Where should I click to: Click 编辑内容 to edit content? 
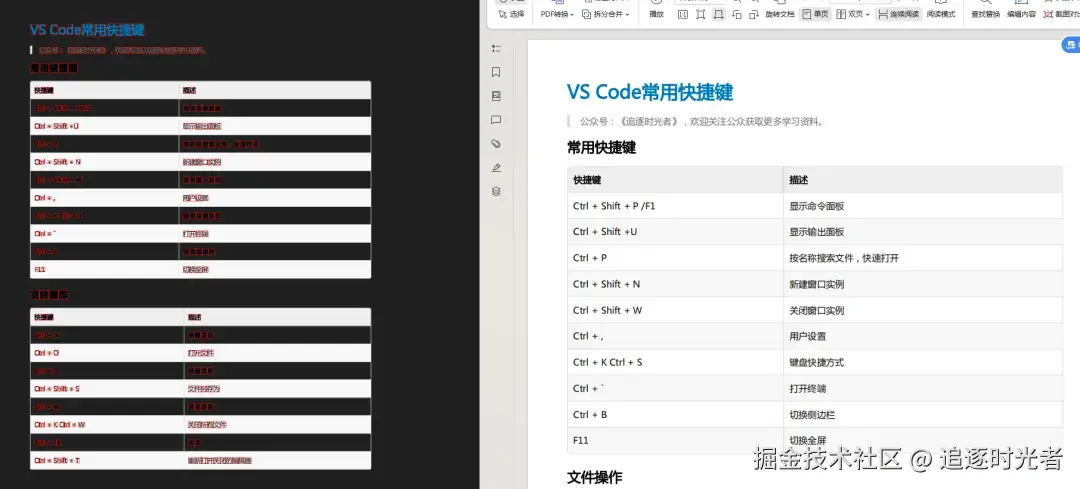coord(1021,14)
